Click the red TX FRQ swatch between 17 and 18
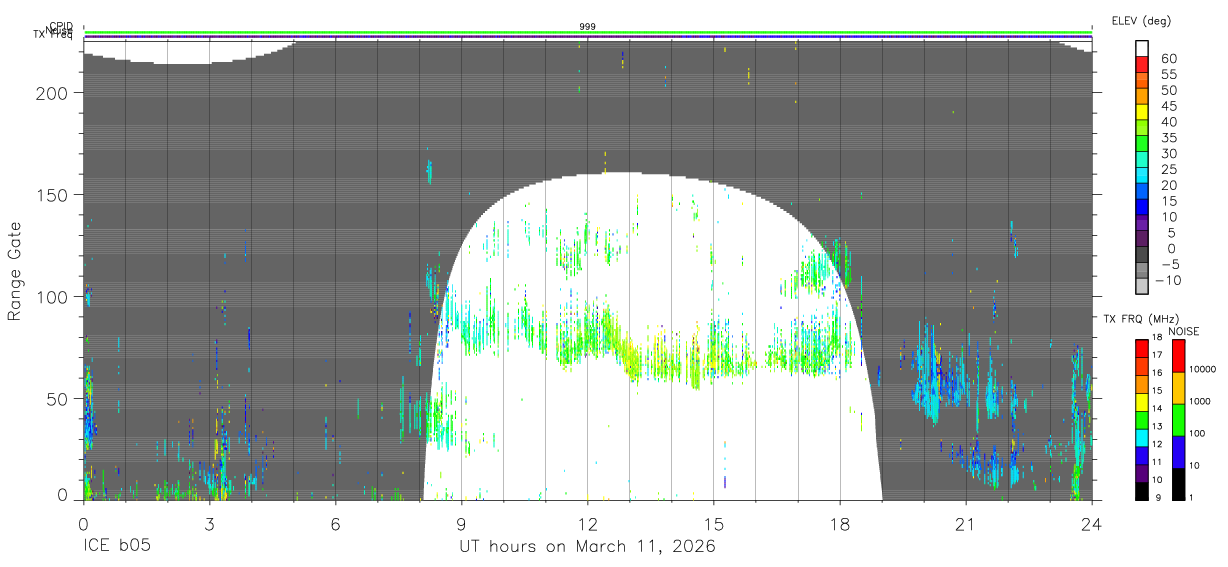1228x567 pixels. (1141, 348)
